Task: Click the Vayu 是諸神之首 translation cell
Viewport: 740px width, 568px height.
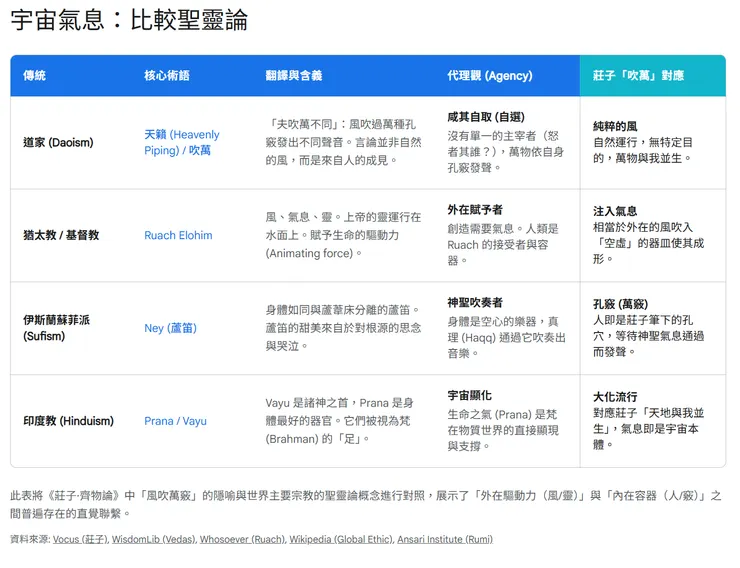Action: (x=339, y=421)
